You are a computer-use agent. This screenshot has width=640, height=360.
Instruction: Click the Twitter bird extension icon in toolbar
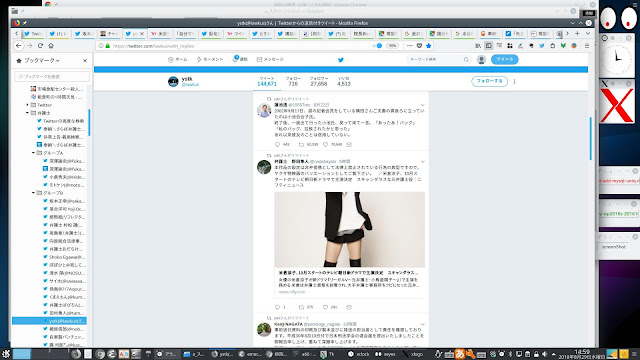coord(542,46)
